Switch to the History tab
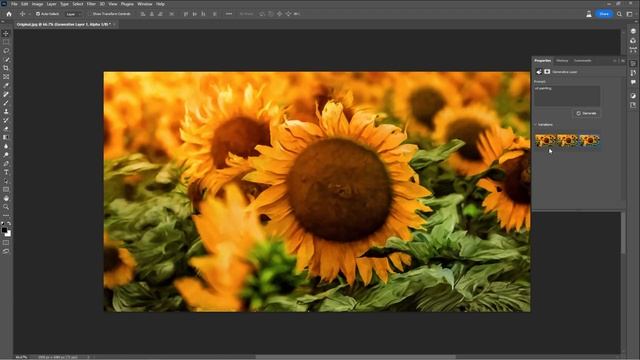The image size is (640, 360). (x=562, y=60)
